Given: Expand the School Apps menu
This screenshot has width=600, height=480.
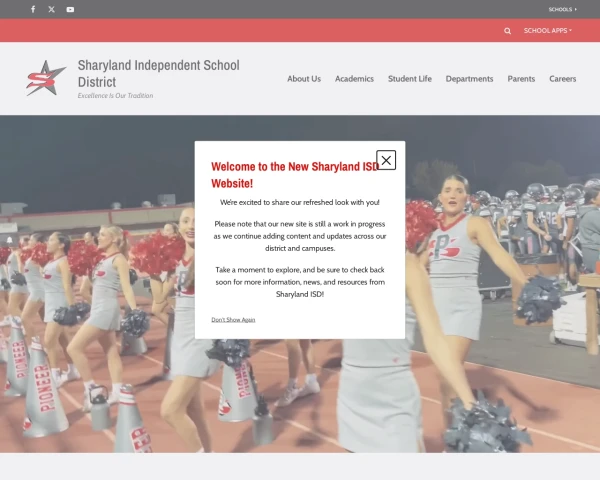Looking at the screenshot, I should [548, 31].
